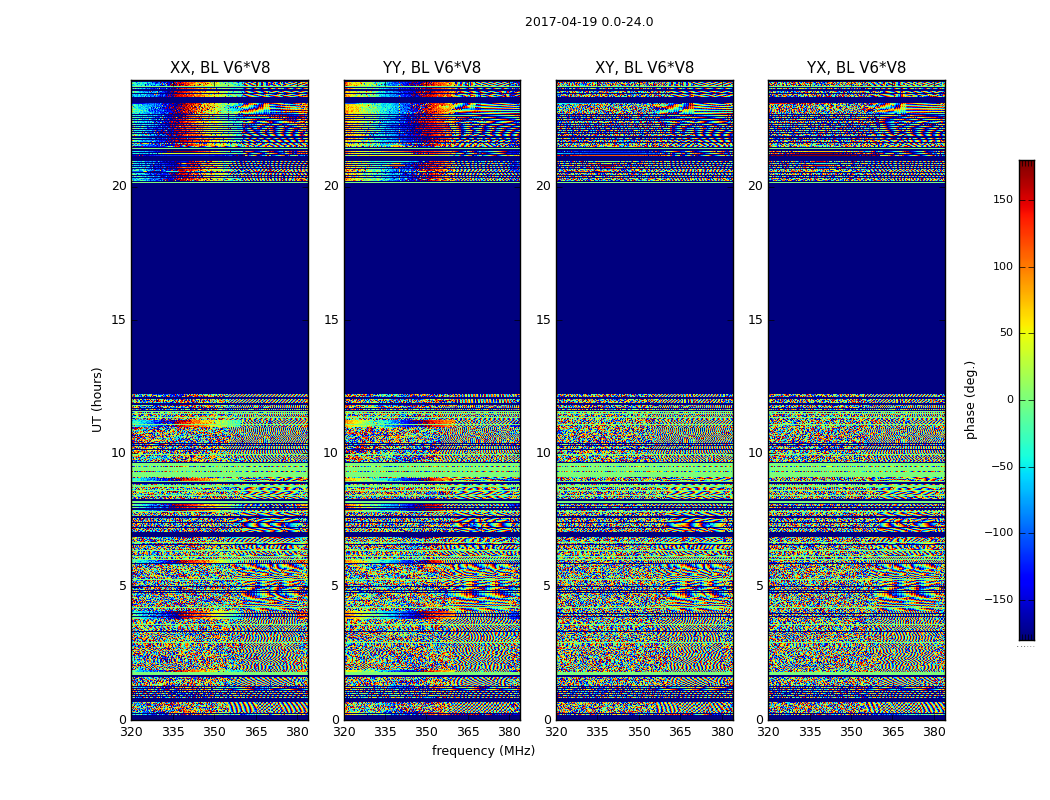Viewport: 1050px width, 800px height.
Task: Click the dark red top of the colorbar
Action: (x=1026, y=166)
